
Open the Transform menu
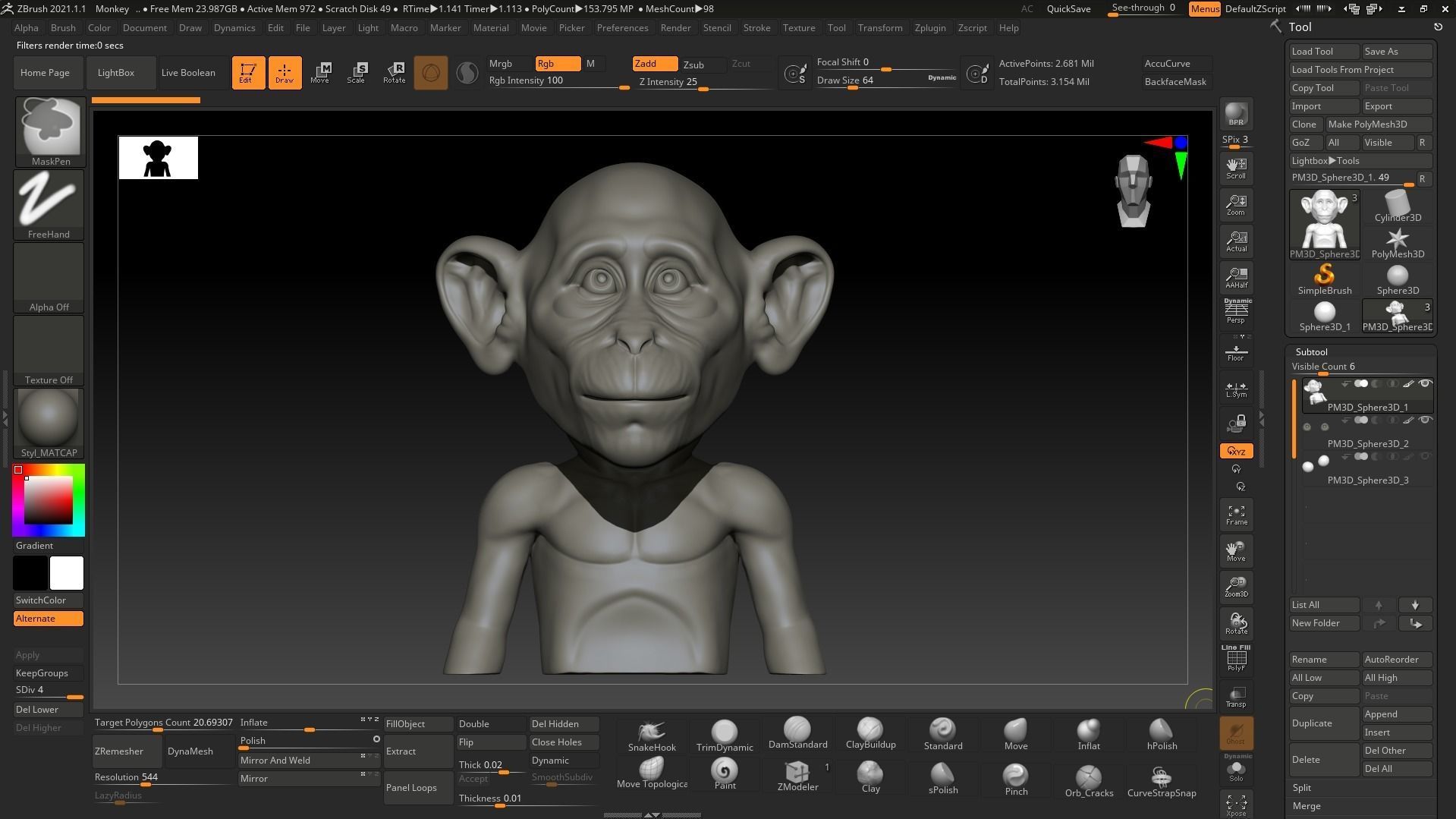click(x=880, y=28)
